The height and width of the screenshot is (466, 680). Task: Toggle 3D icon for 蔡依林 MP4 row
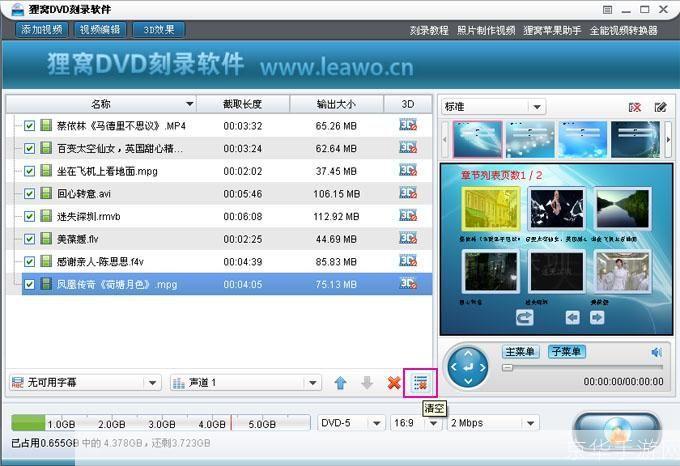[x=408, y=125]
